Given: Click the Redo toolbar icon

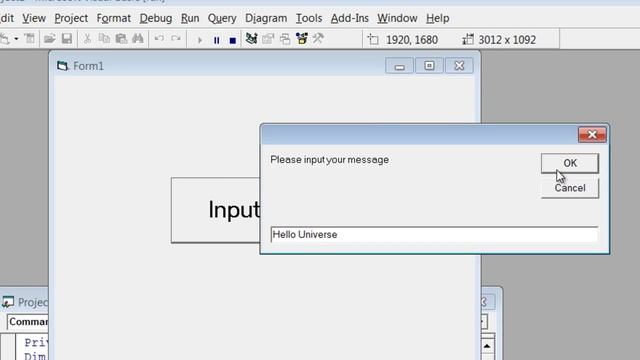Looking at the screenshot, I should (x=176, y=39).
